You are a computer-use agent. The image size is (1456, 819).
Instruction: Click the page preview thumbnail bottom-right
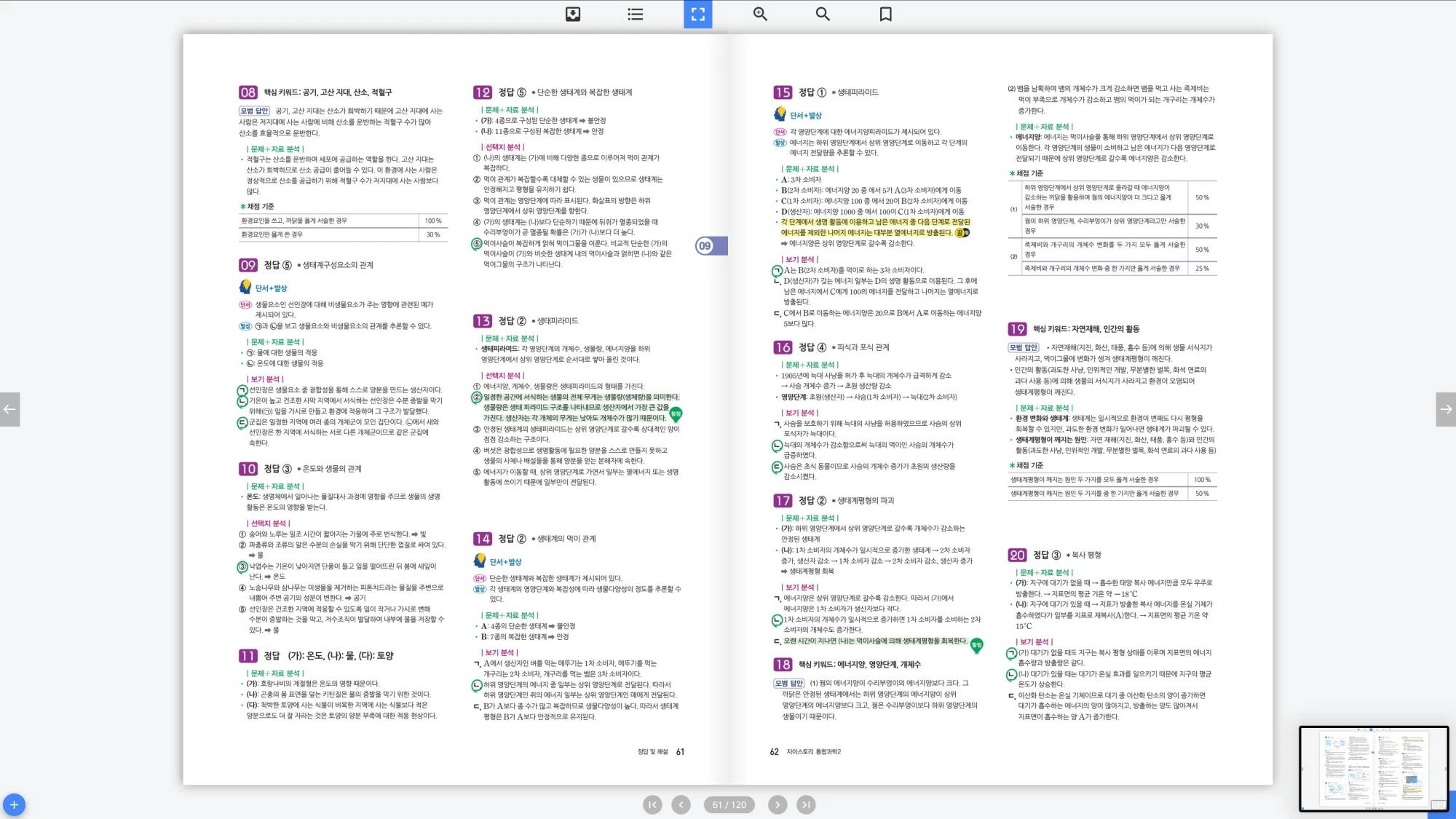pyautogui.click(x=1373, y=768)
